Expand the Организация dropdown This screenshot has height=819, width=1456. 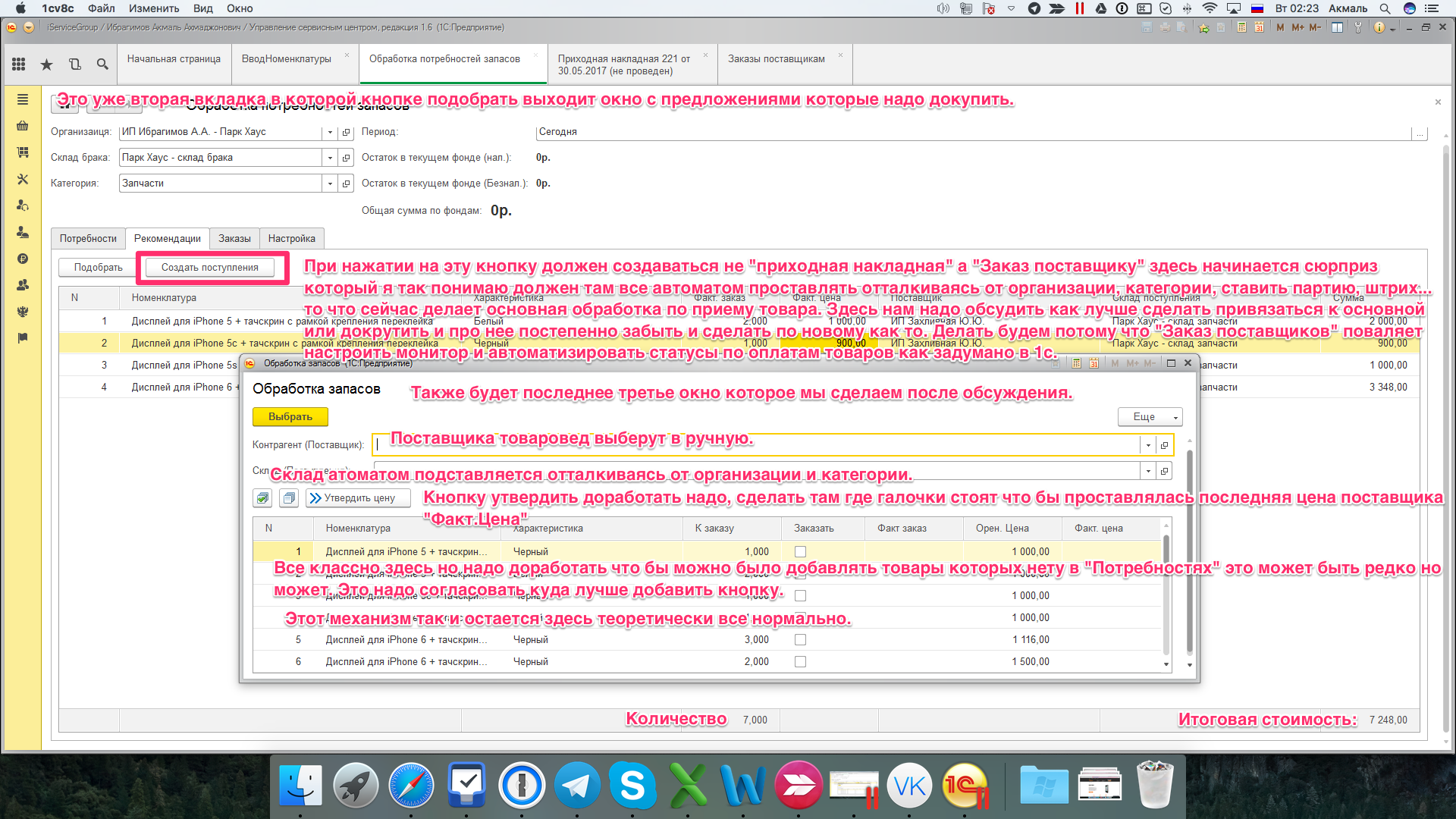tap(330, 132)
